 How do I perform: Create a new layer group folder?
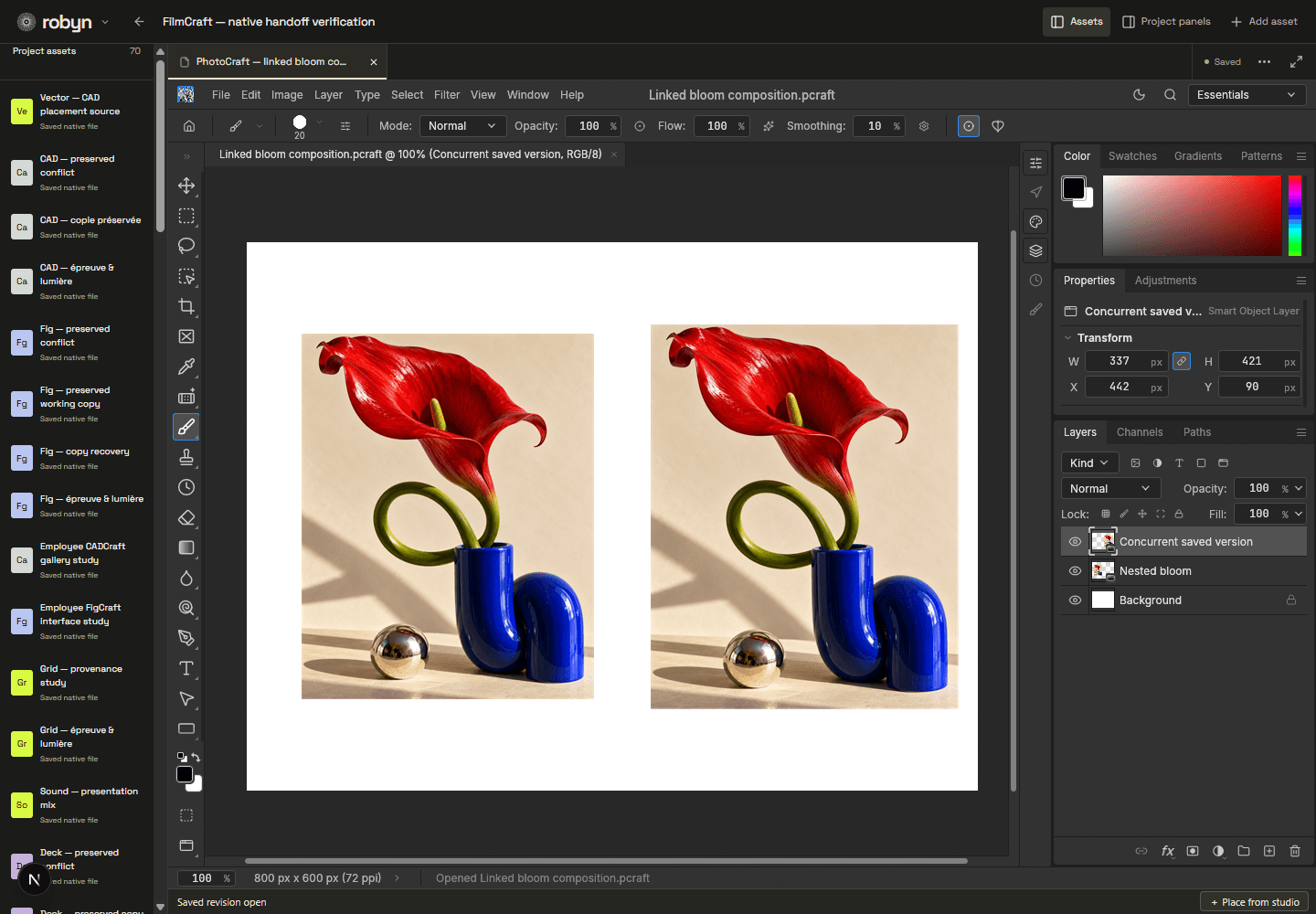click(x=1244, y=851)
